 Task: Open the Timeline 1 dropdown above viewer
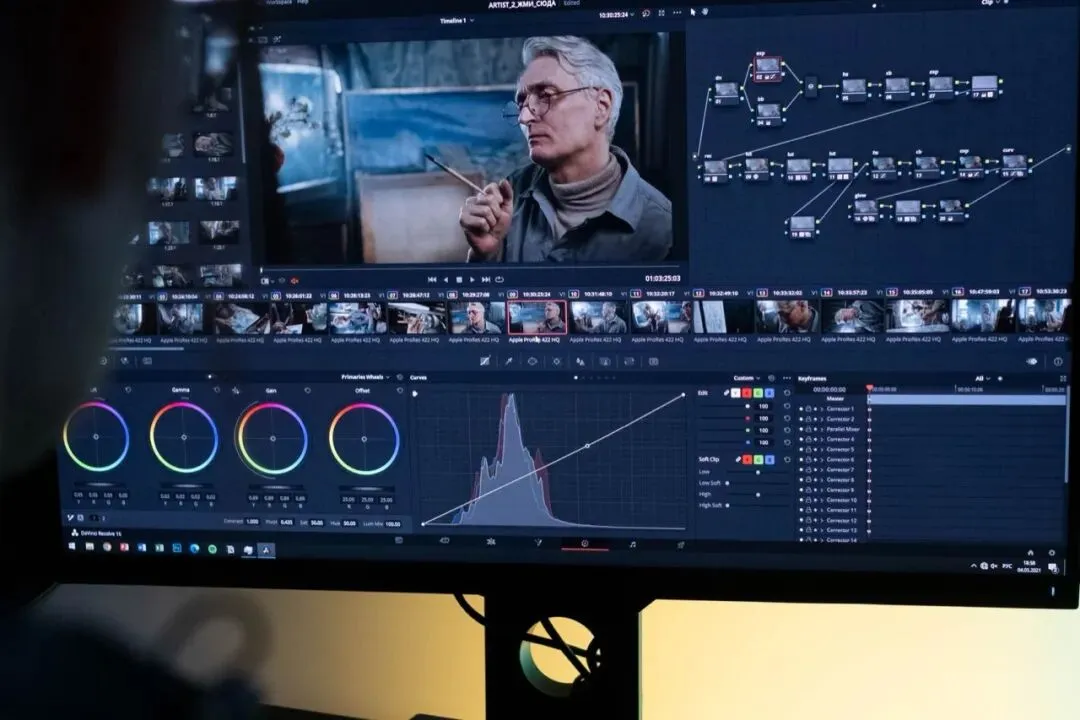click(457, 21)
